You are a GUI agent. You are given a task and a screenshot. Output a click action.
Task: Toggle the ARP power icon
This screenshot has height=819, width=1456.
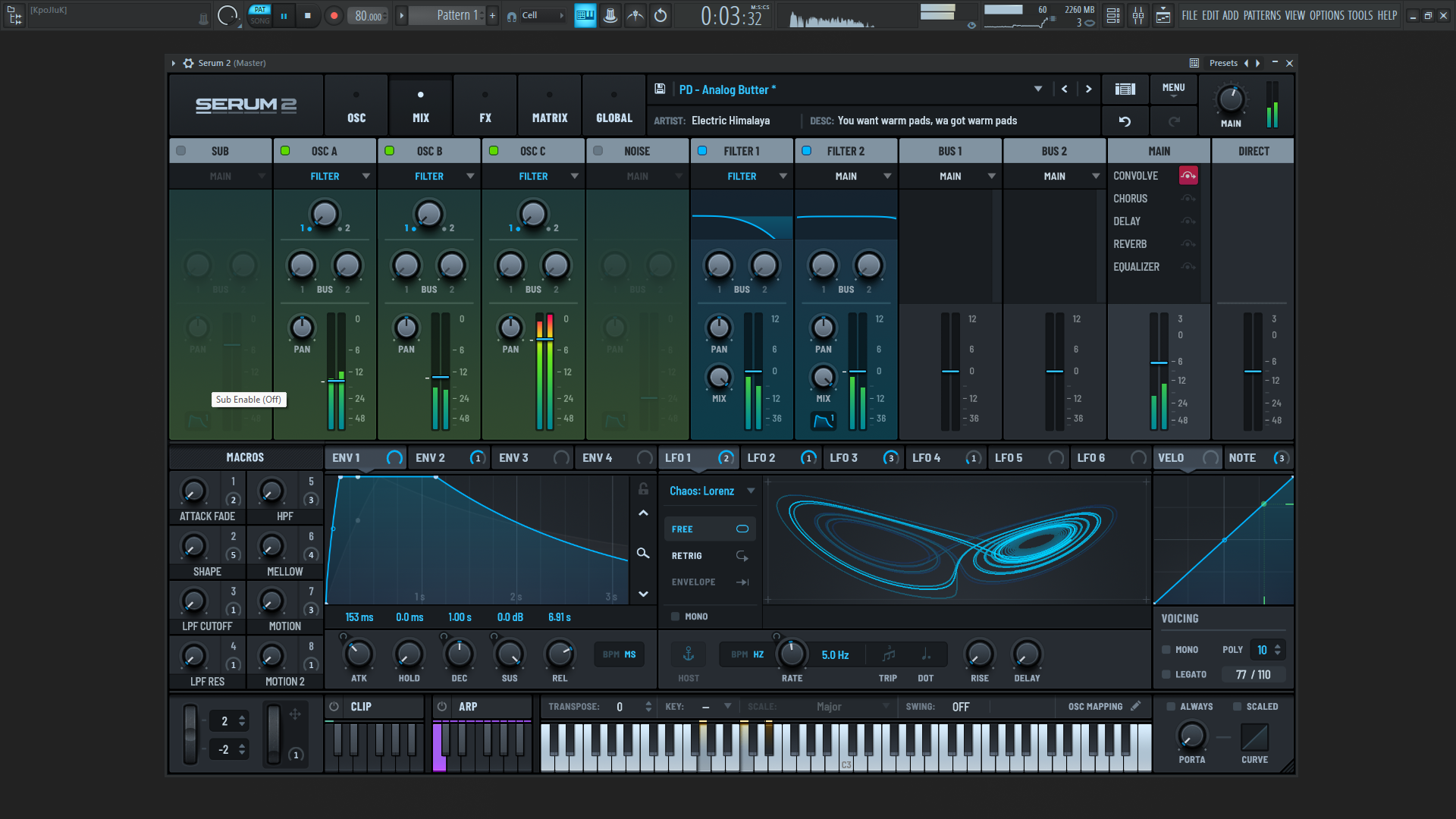point(442,706)
